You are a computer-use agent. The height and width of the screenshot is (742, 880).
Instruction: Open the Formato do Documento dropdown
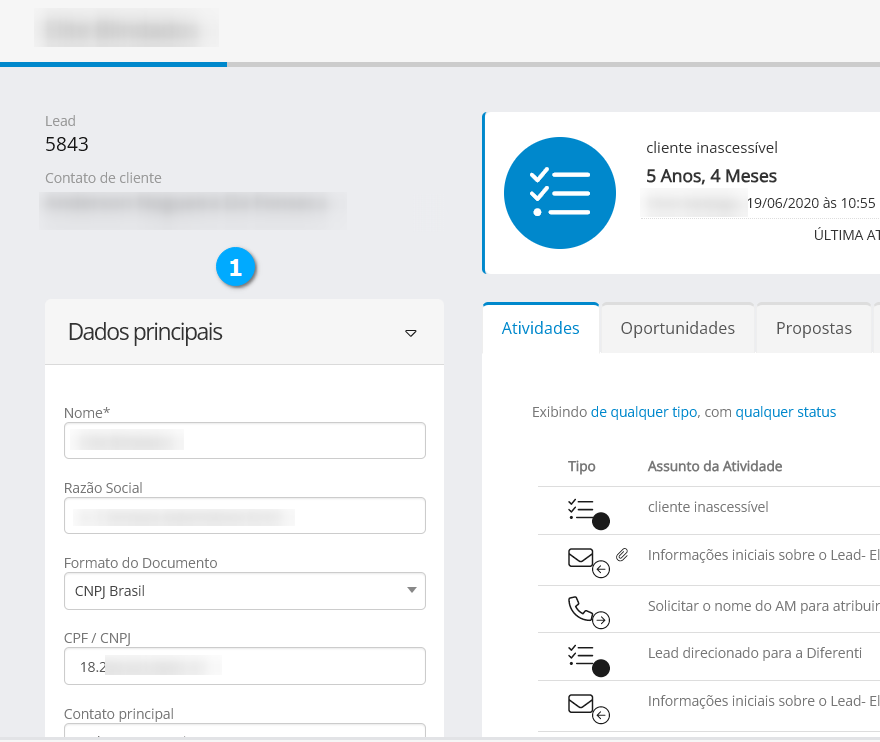pyautogui.click(x=244, y=591)
